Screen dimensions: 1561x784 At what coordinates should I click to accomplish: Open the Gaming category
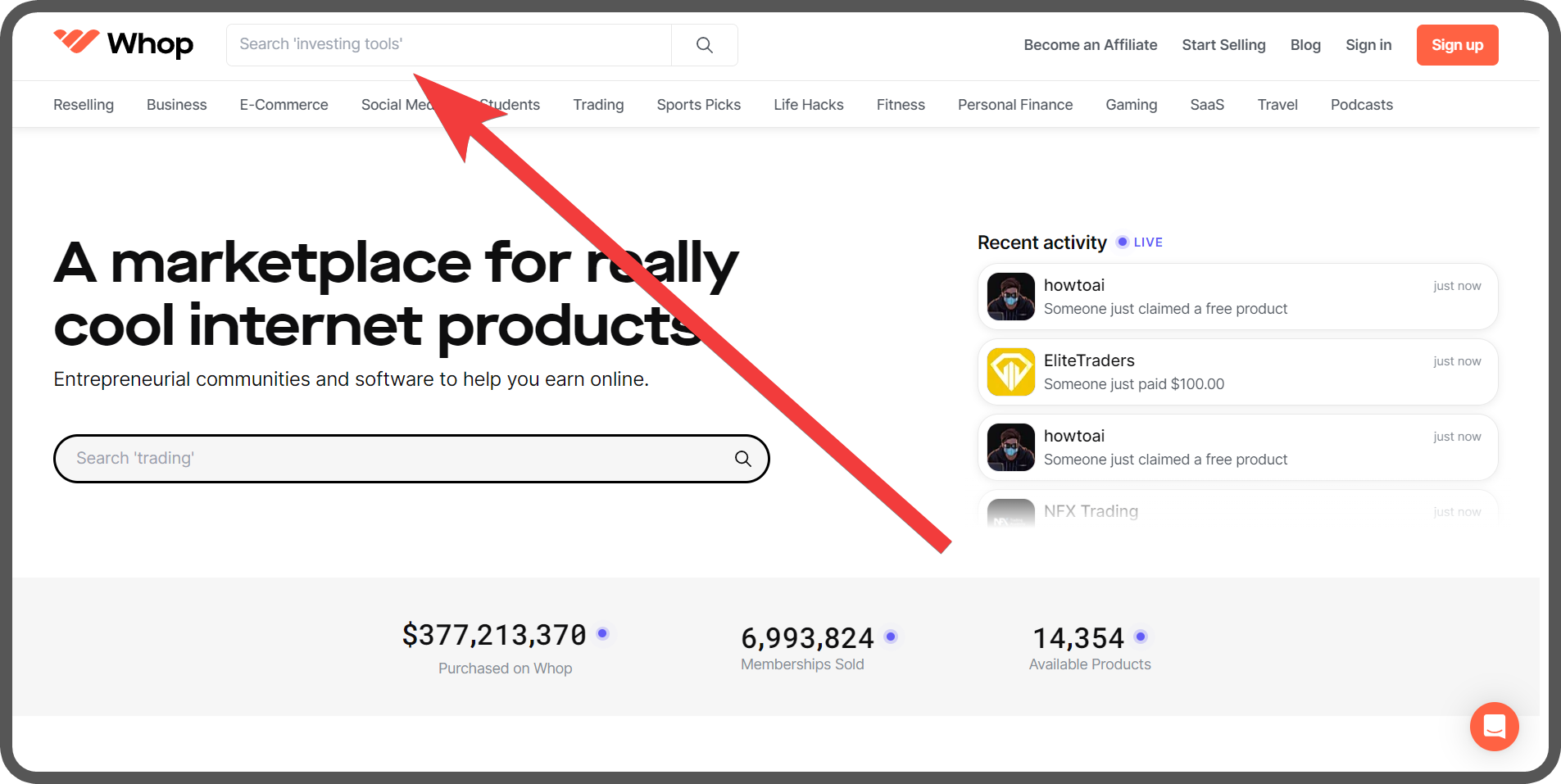point(1131,104)
